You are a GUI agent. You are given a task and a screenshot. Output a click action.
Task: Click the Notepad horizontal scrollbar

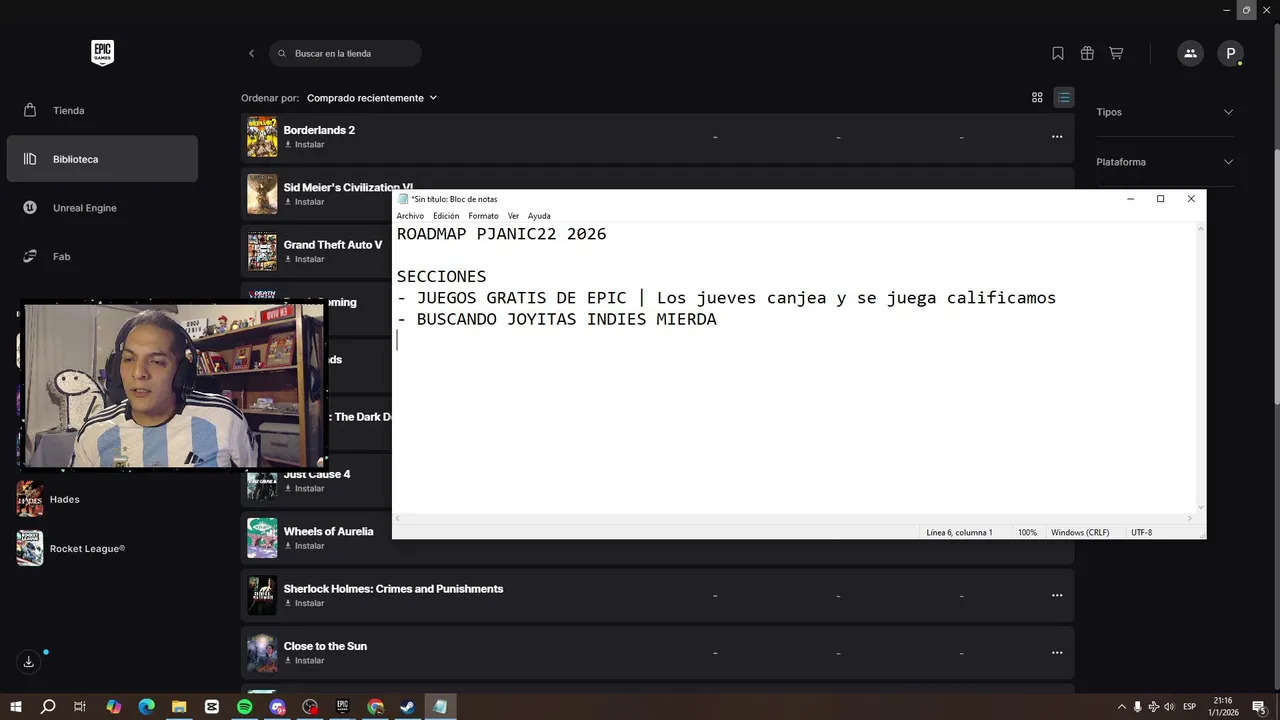point(793,518)
